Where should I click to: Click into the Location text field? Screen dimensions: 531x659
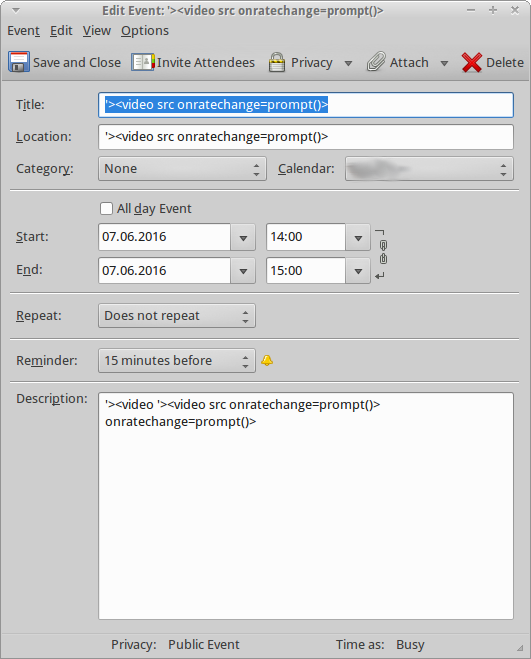[306, 137]
